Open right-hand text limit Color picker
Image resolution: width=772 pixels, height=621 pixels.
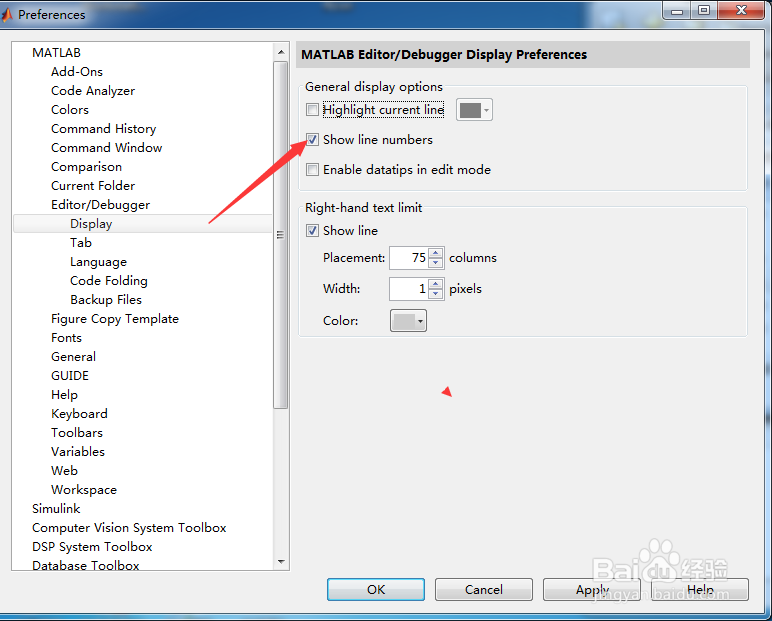click(408, 321)
